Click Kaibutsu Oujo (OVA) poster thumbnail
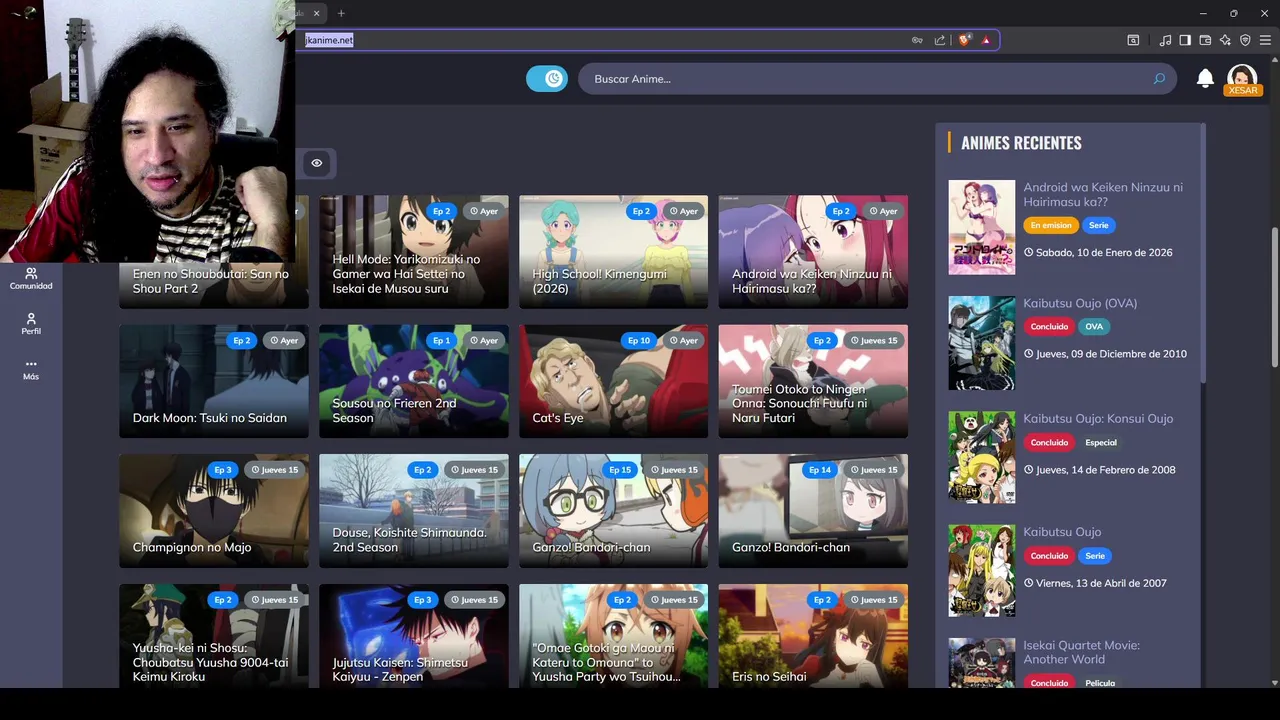The height and width of the screenshot is (720, 1280). point(981,343)
